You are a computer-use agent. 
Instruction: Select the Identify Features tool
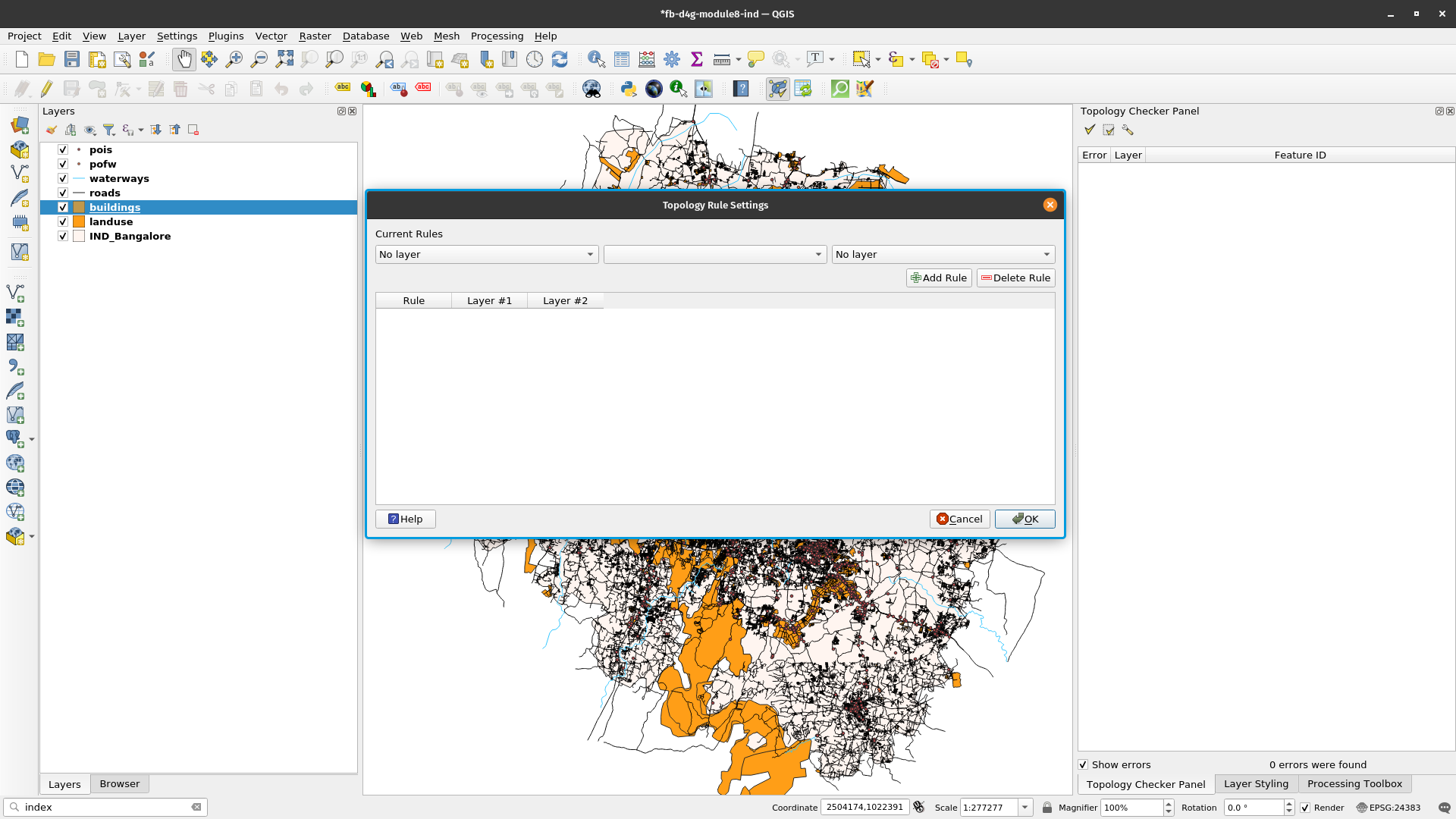(596, 59)
